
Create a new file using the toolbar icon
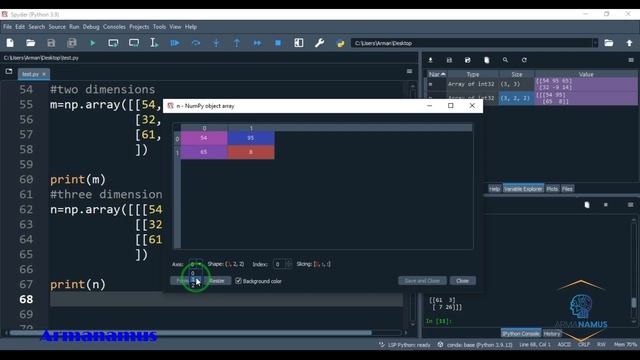click(10, 43)
